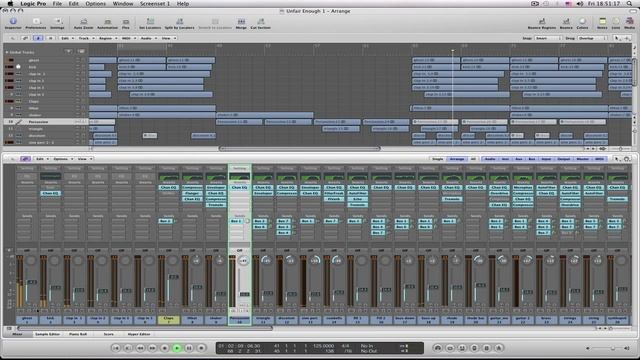640x360 pixels.
Task: Toggle the Arrange mixer view button
Action: pyautogui.click(x=457, y=159)
